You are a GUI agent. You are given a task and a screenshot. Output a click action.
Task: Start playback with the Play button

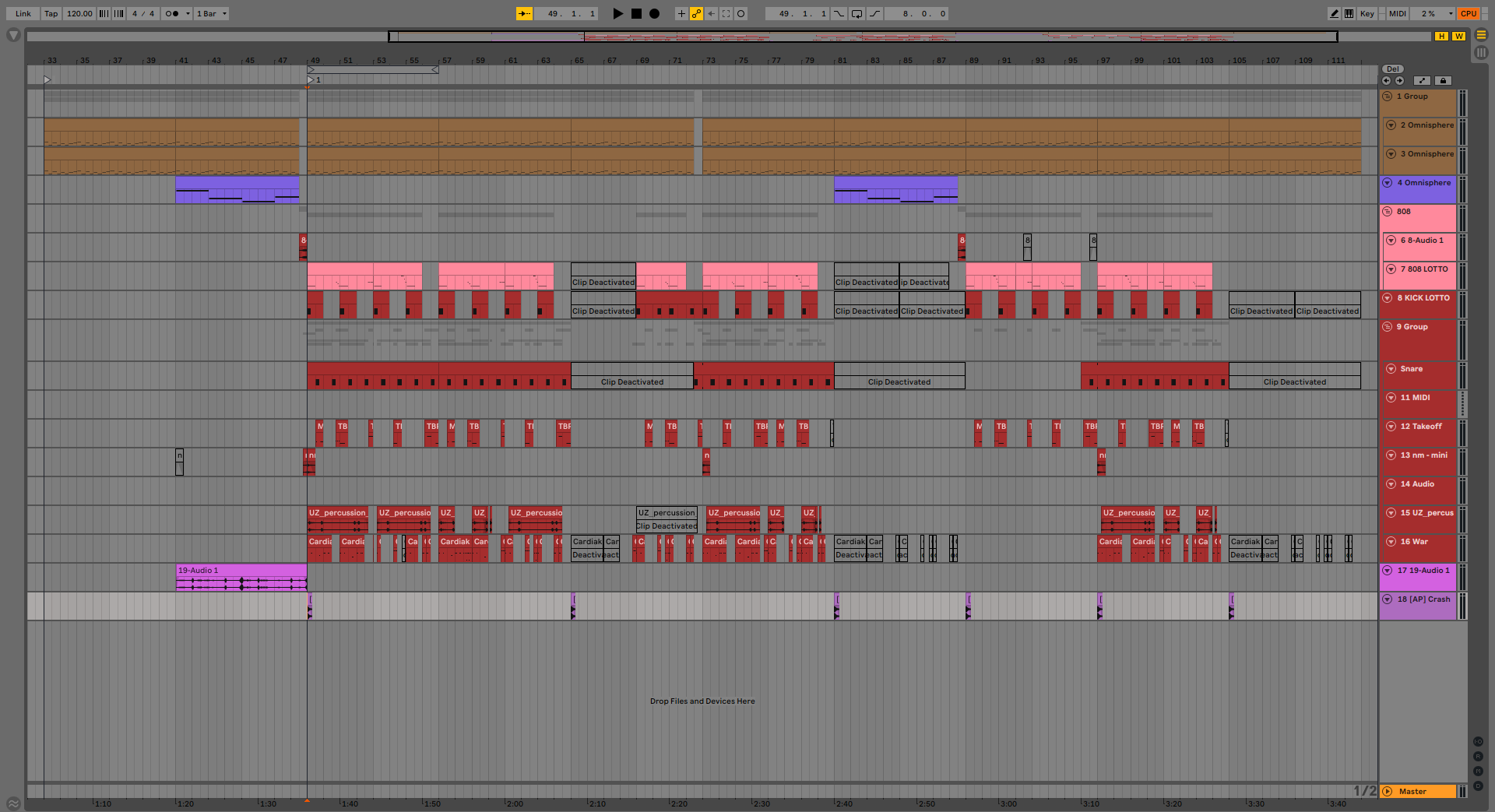point(617,13)
